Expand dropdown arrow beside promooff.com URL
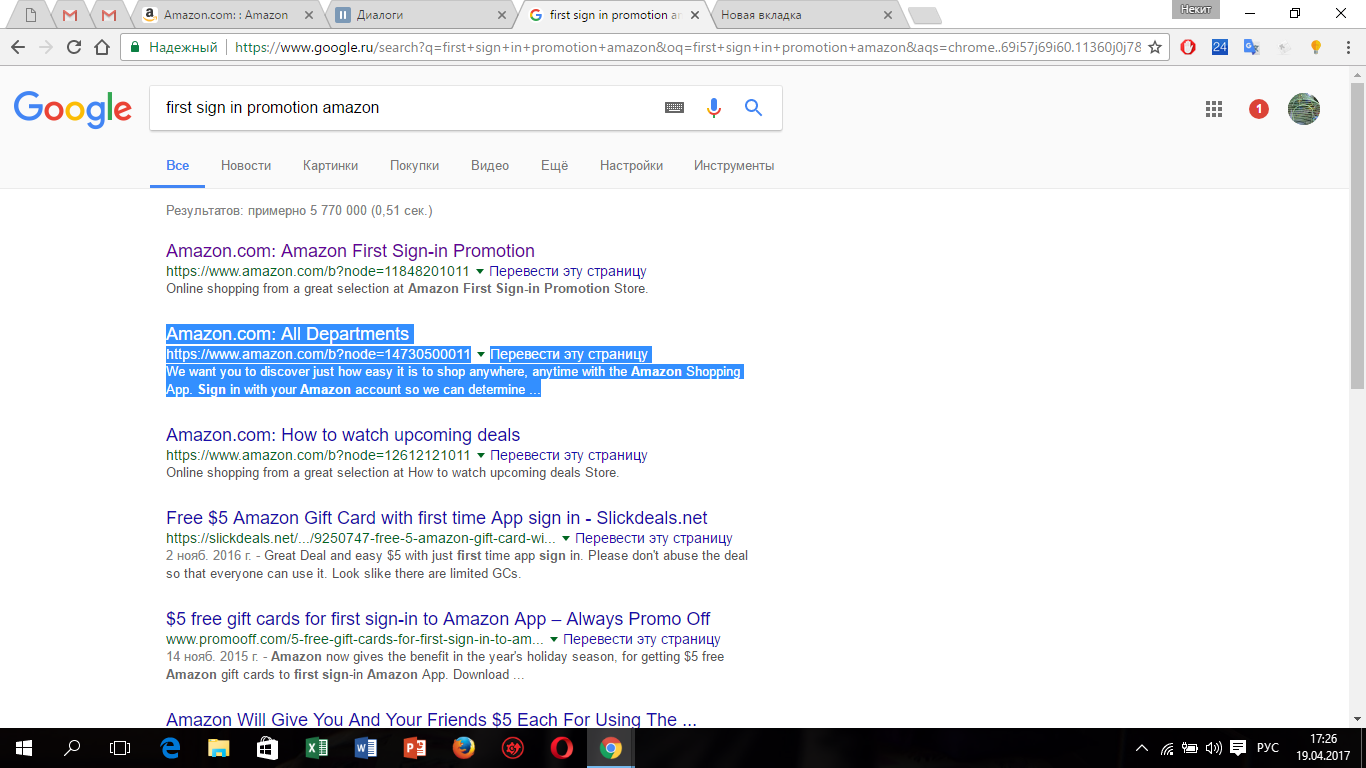This screenshot has width=1366, height=768. click(554, 640)
